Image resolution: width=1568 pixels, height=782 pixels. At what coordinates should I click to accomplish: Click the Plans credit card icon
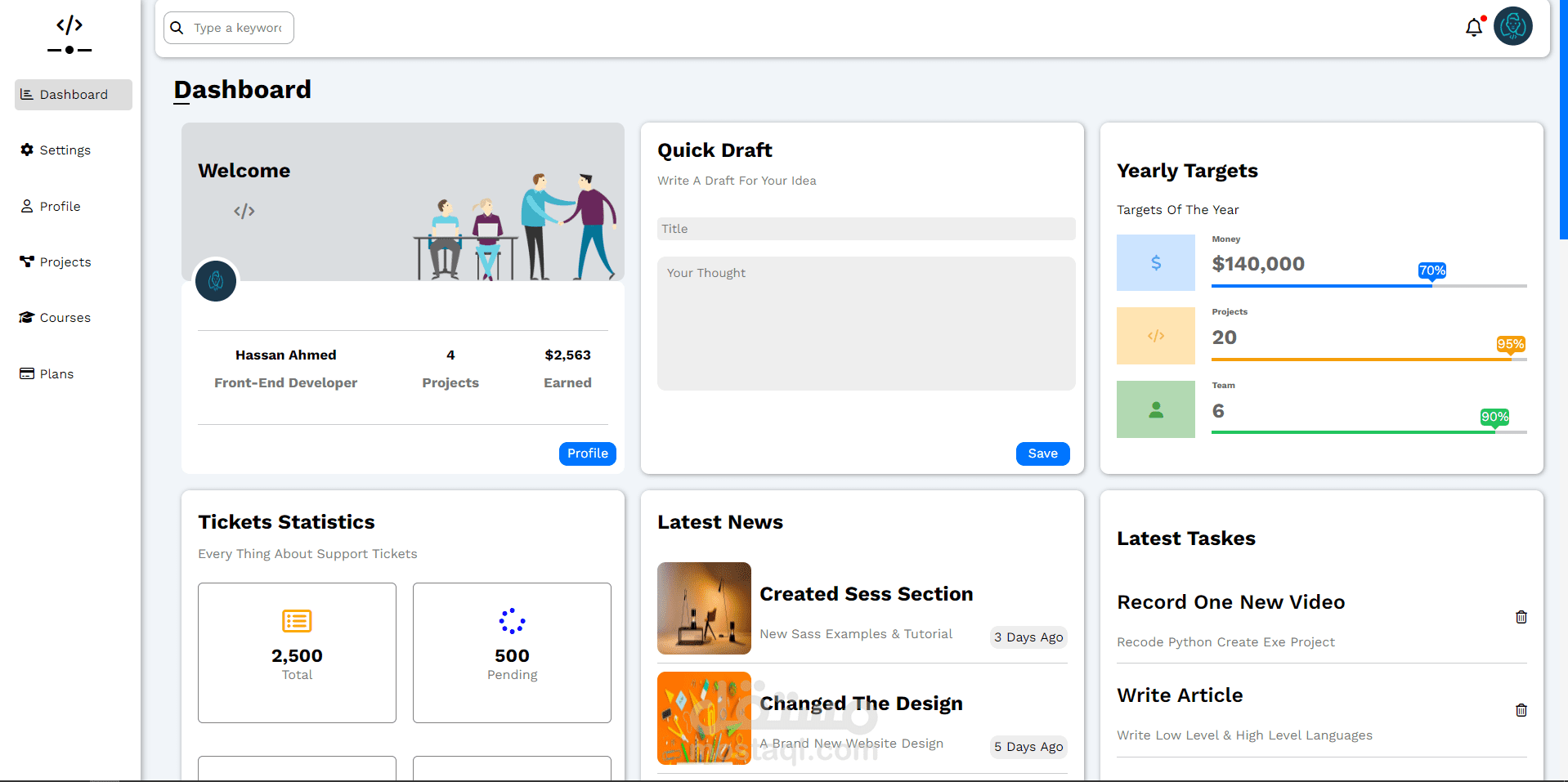[27, 373]
